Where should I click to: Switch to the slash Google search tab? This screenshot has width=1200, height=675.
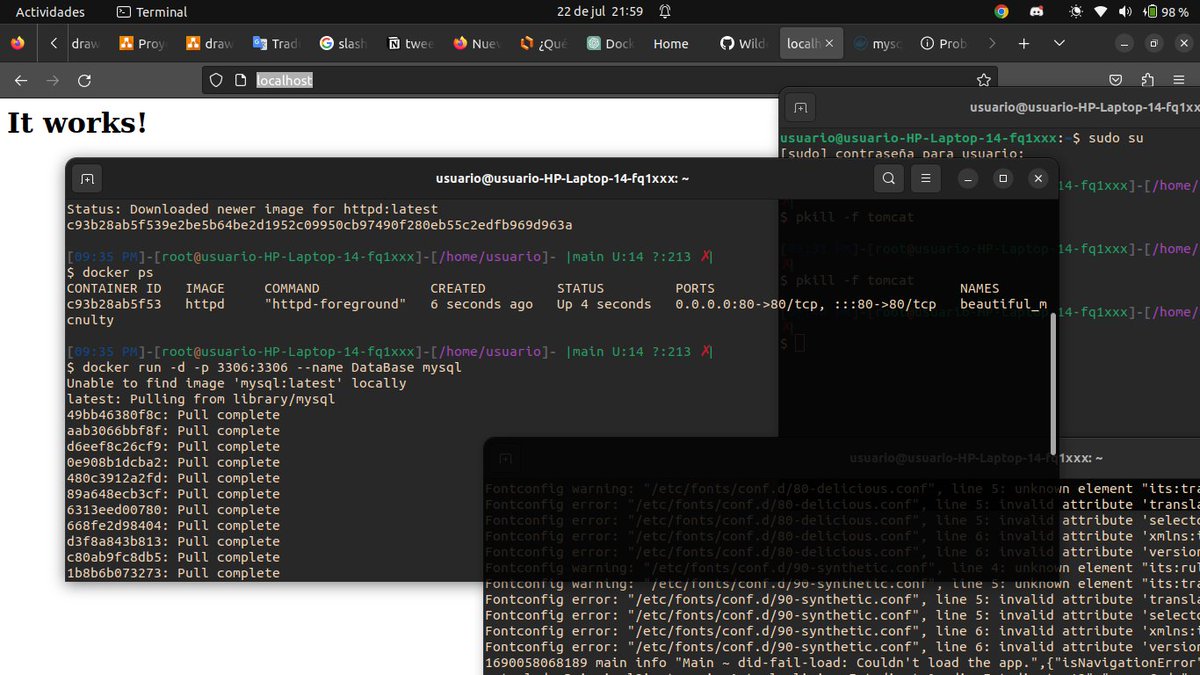[x=343, y=44]
